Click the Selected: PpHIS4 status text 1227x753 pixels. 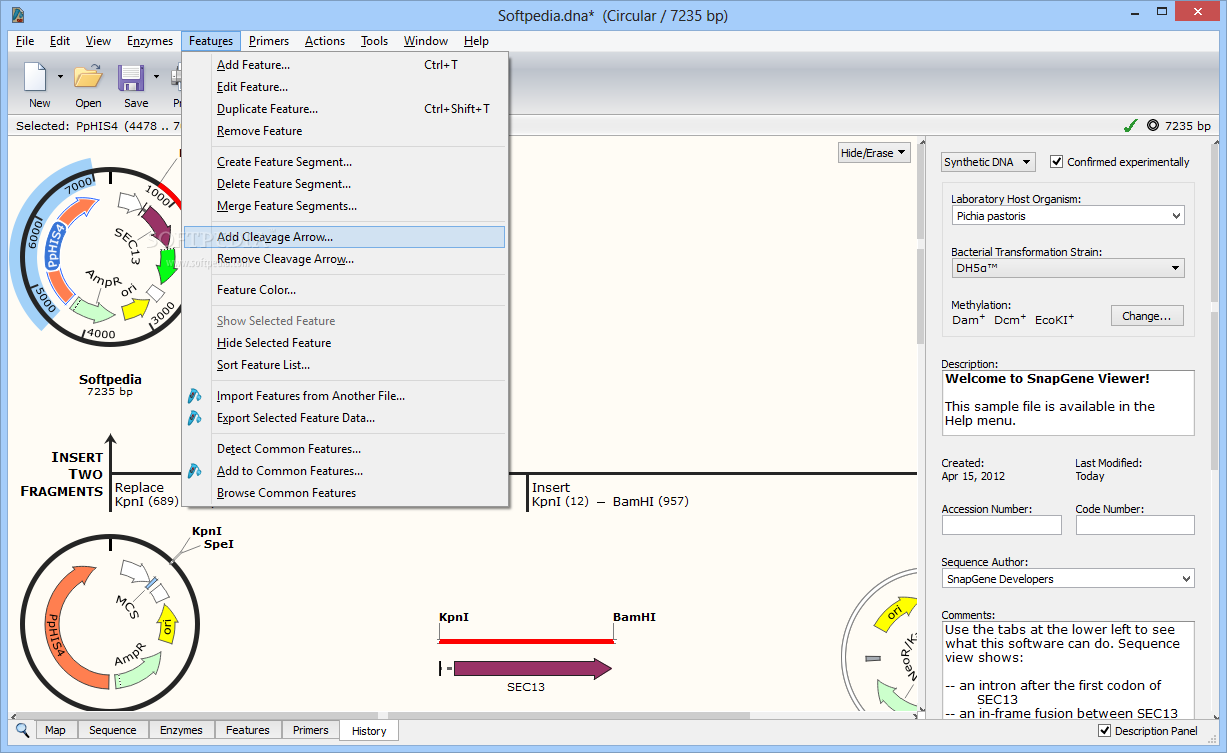(x=98, y=126)
